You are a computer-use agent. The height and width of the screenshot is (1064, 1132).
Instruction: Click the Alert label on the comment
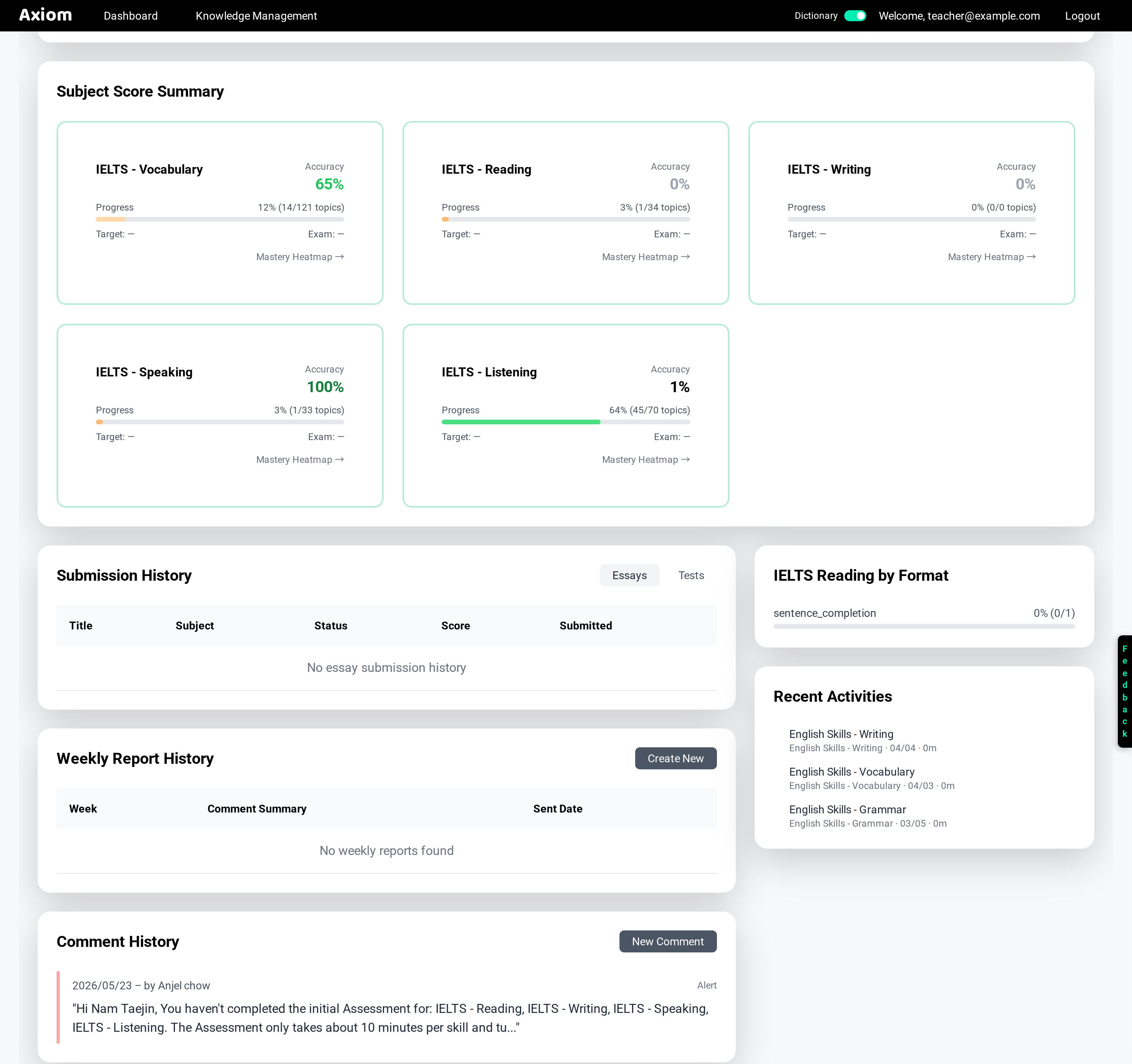pos(707,985)
